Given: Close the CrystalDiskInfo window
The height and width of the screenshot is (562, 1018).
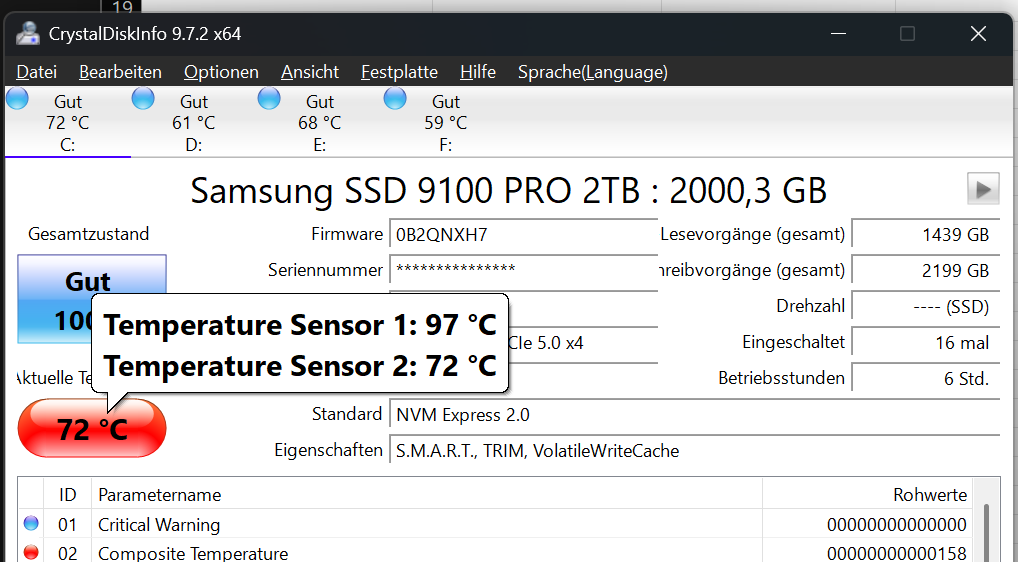Looking at the screenshot, I should click(x=978, y=33).
